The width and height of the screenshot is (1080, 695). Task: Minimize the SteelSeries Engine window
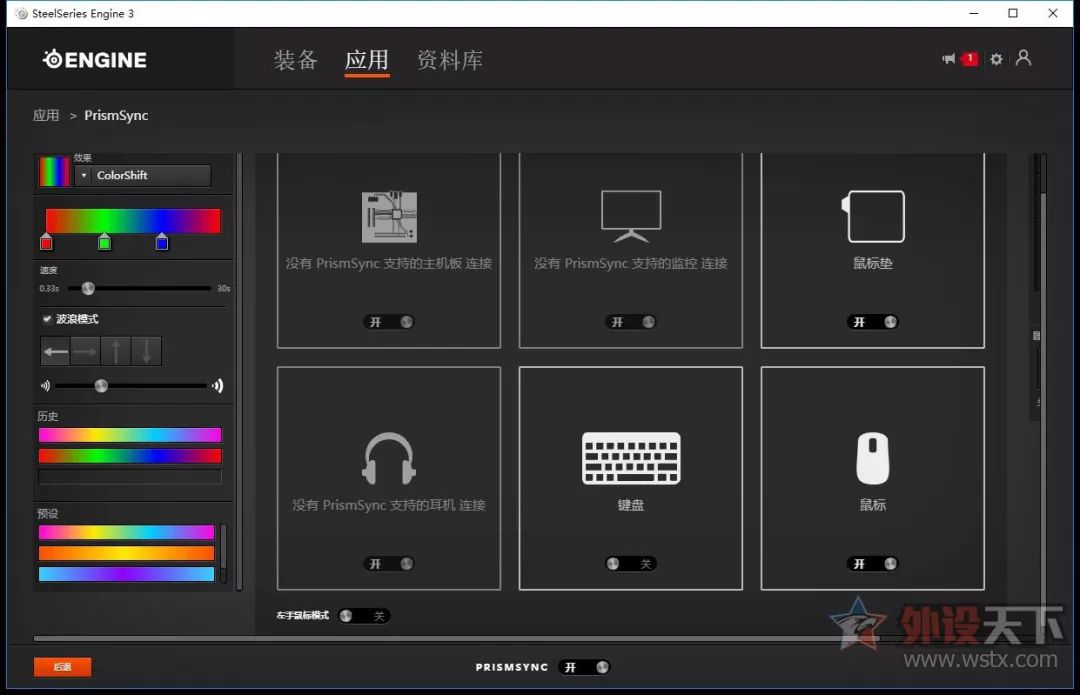[974, 13]
